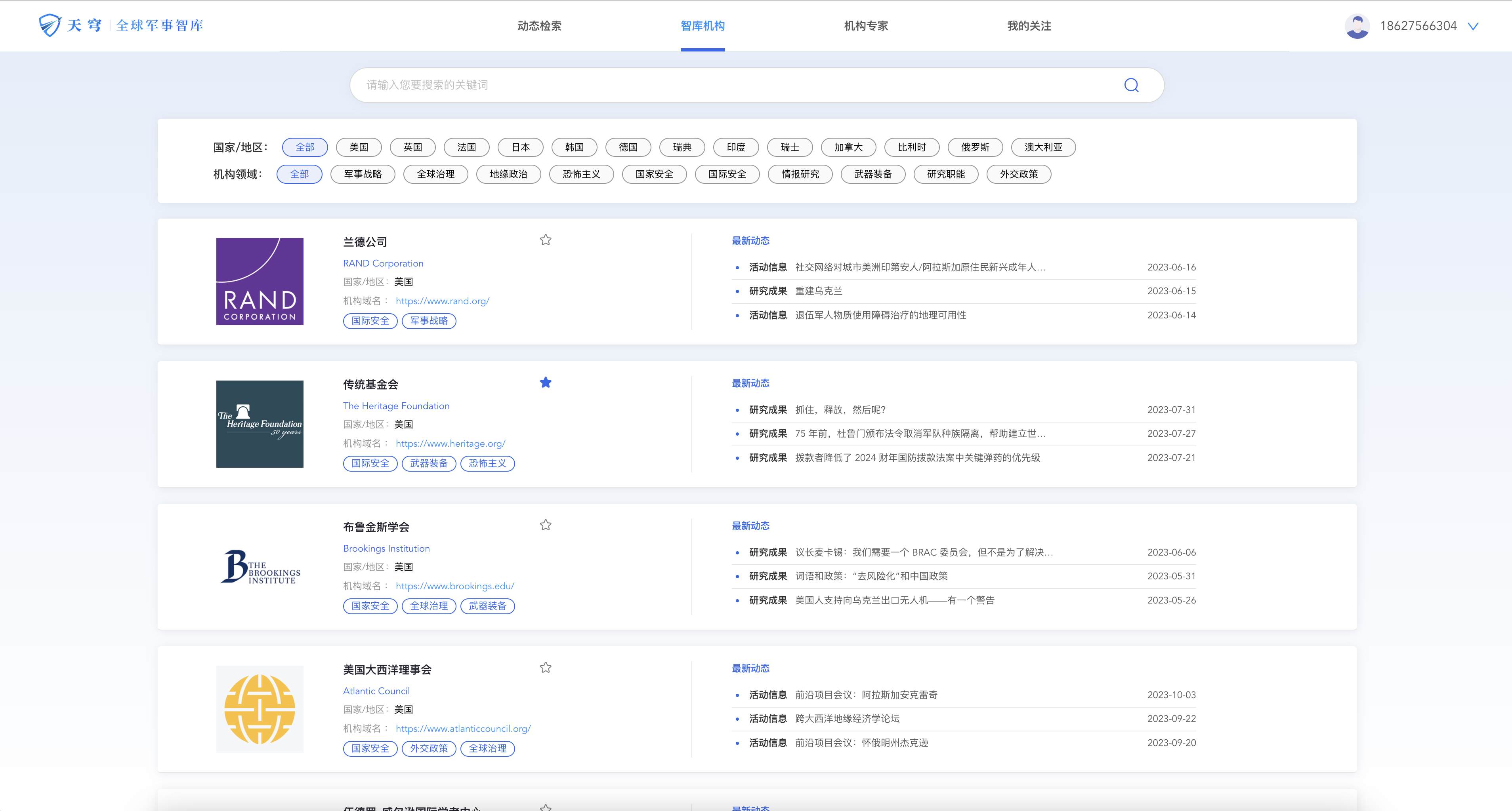Open the 重建乌克兰 research item
This screenshot has width=1512, height=811.
click(819, 291)
